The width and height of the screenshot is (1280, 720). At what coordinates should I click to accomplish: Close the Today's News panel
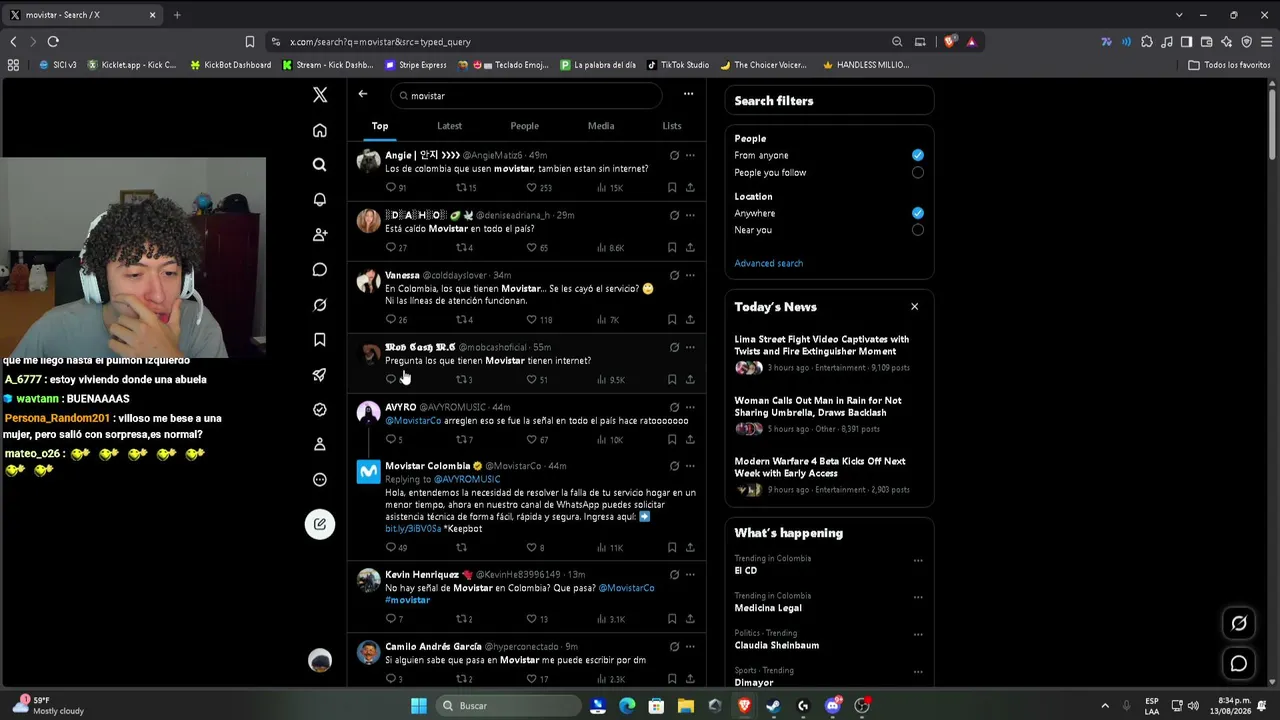click(914, 307)
